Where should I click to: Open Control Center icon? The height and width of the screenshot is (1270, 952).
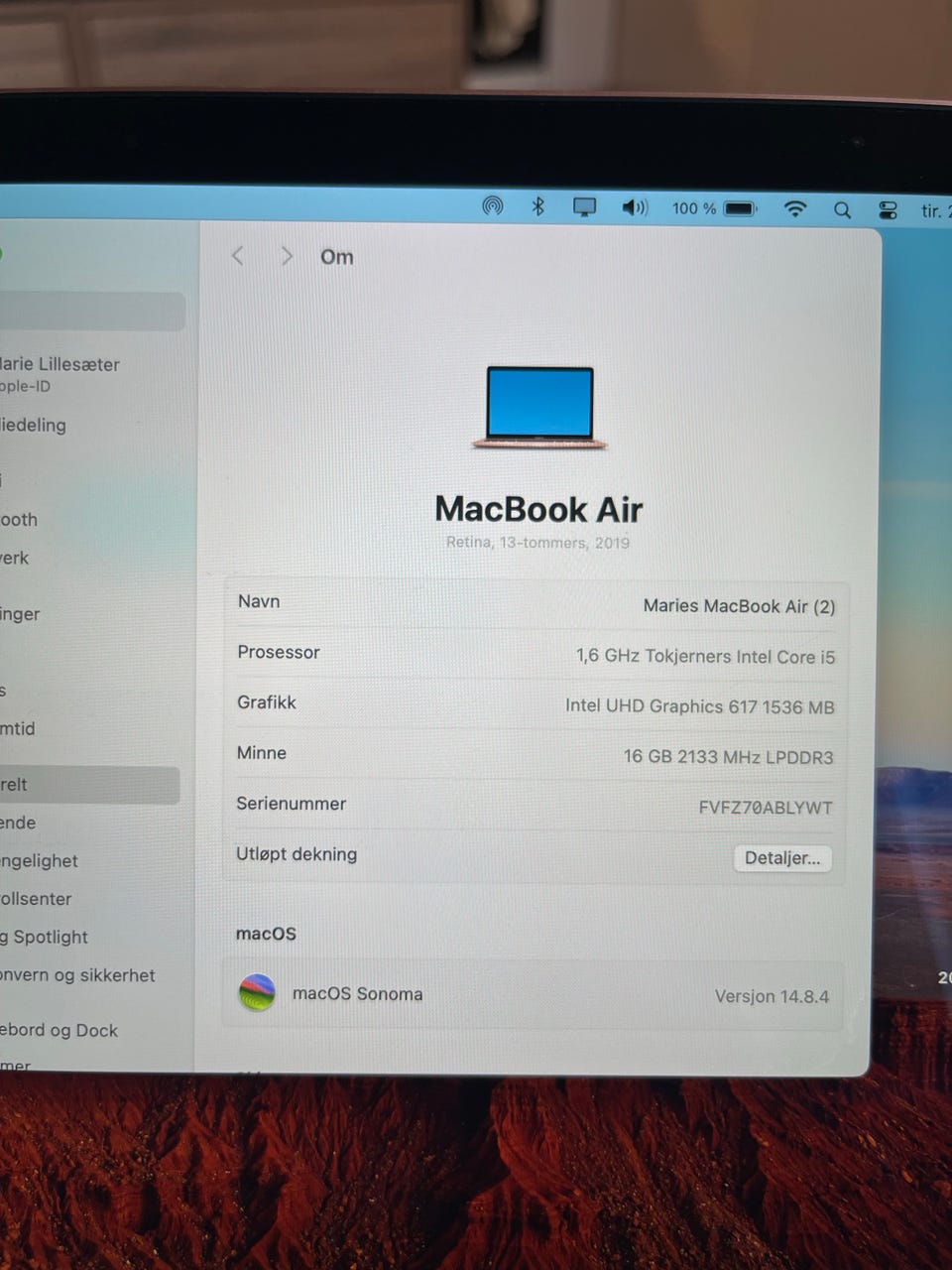[x=888, y=209]
